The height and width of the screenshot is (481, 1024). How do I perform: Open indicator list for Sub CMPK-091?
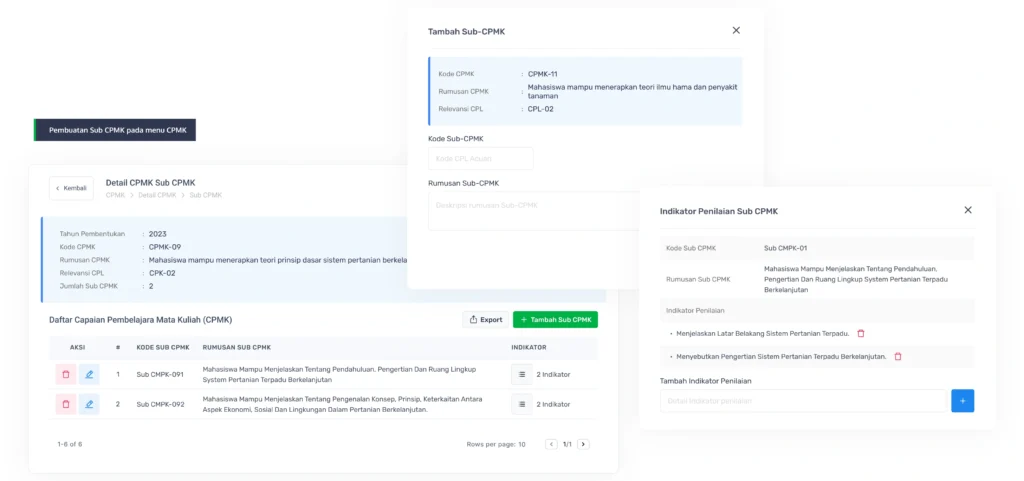pyautogui.click(x=521, y=375)
